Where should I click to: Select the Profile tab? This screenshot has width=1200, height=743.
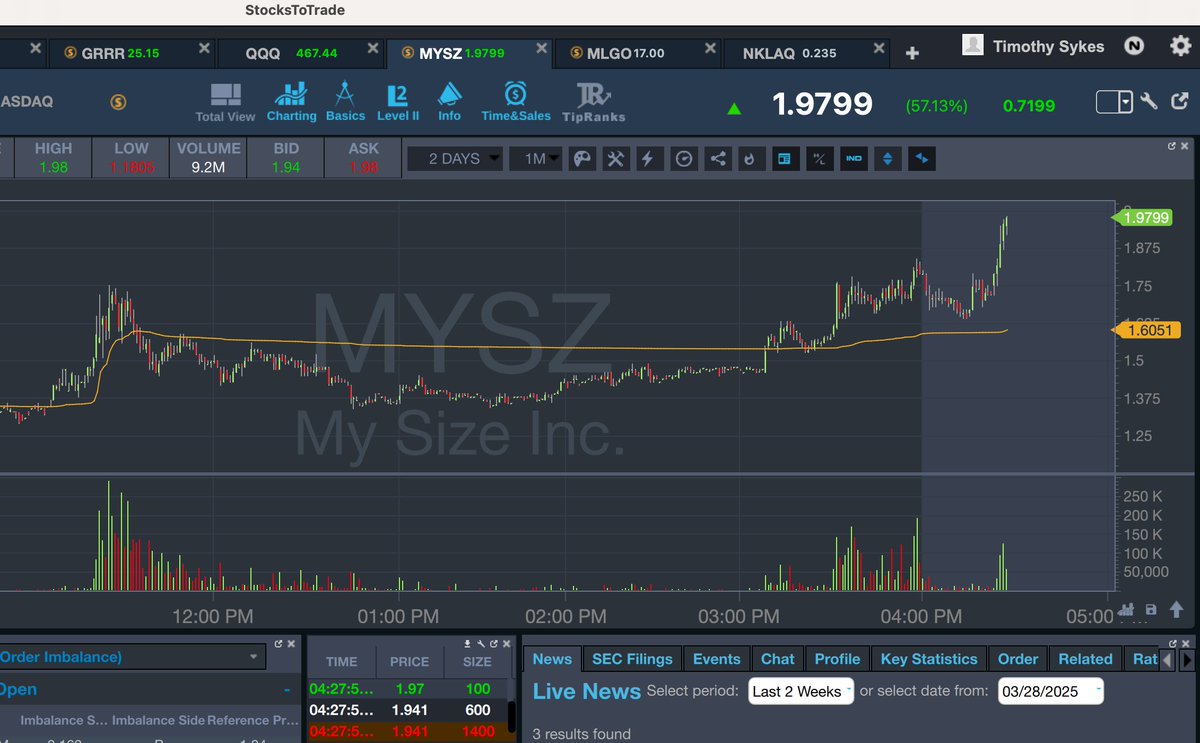pos(837,659)
